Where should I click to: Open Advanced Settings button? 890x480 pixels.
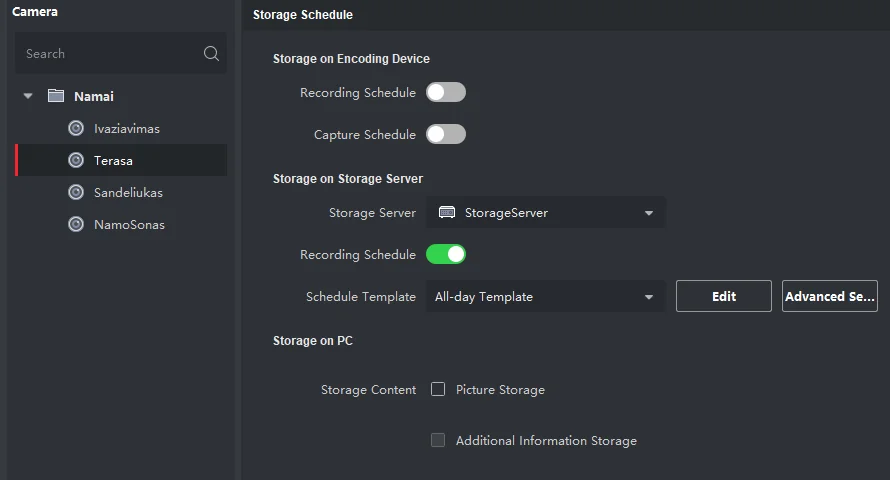[x=830, y=297]
